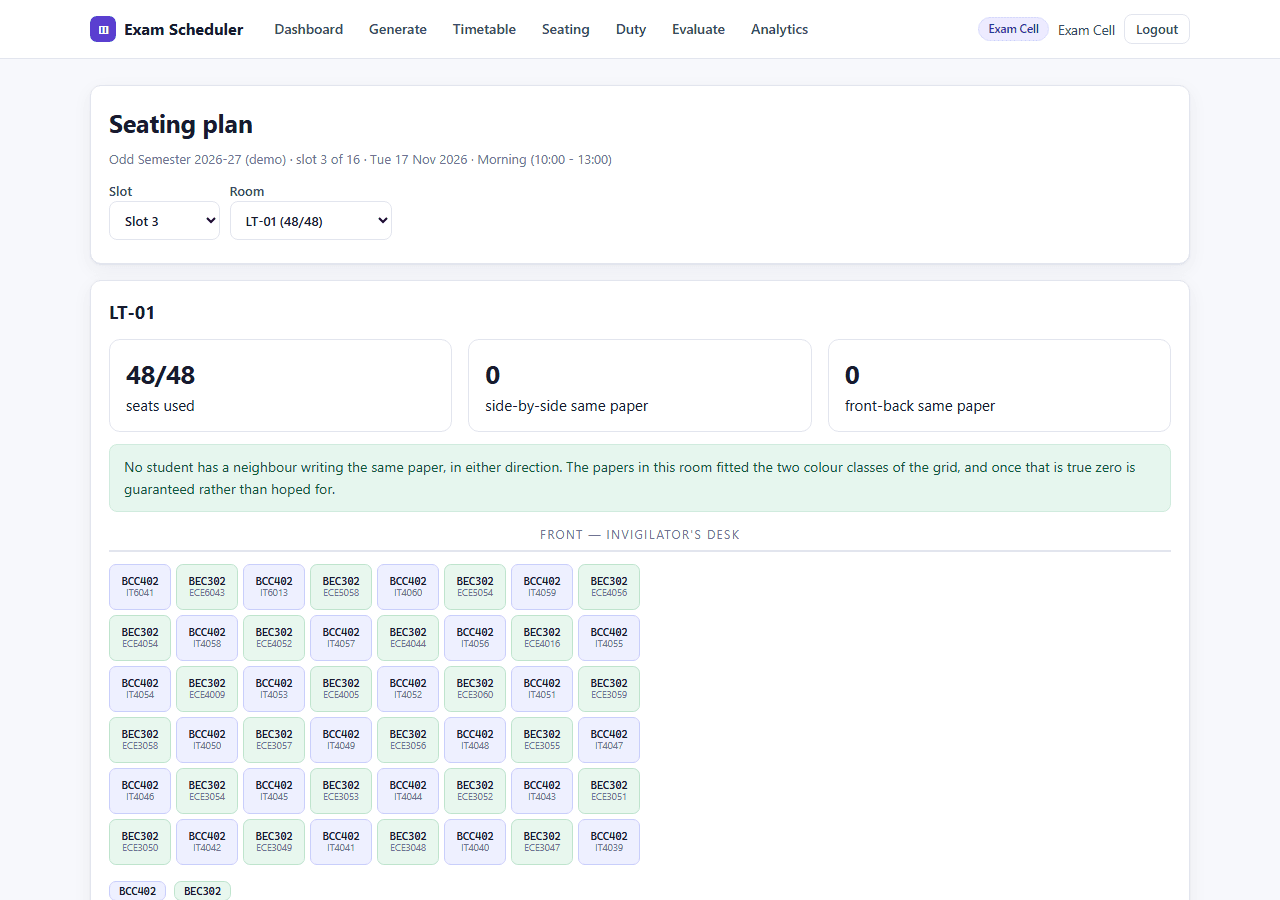Navigate to the Evaluate page
The width and height of the screenshot is (1280, 900).
click(698, 29)
